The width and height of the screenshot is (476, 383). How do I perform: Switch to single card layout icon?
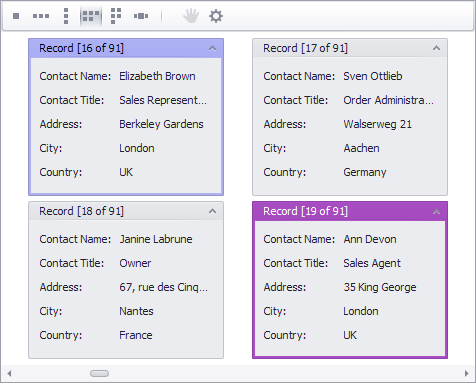point(16,16)
